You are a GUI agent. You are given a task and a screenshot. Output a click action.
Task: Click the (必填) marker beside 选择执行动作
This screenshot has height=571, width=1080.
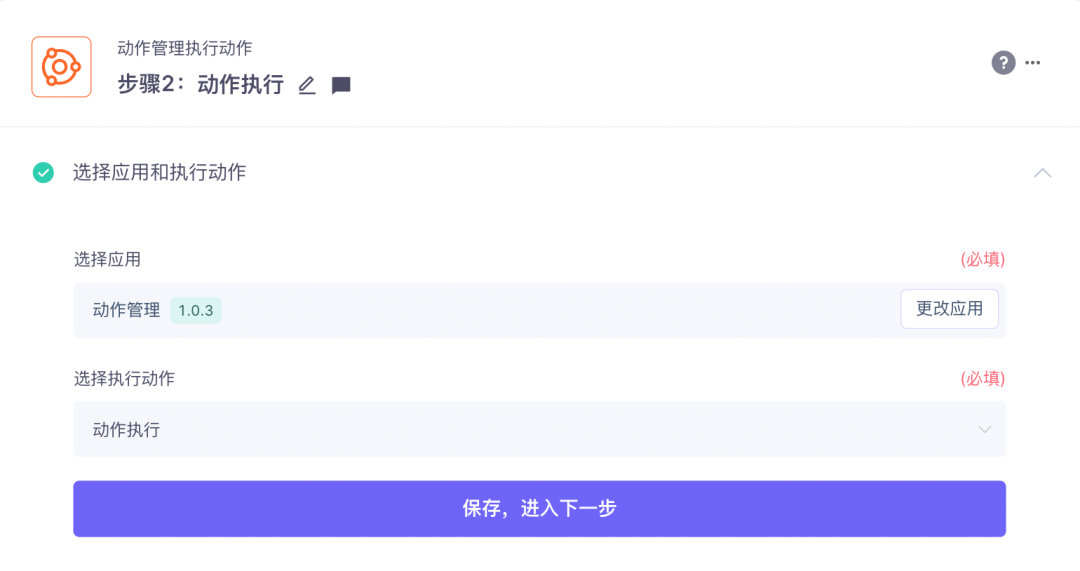pyautogui.click(x=982, y=379)
